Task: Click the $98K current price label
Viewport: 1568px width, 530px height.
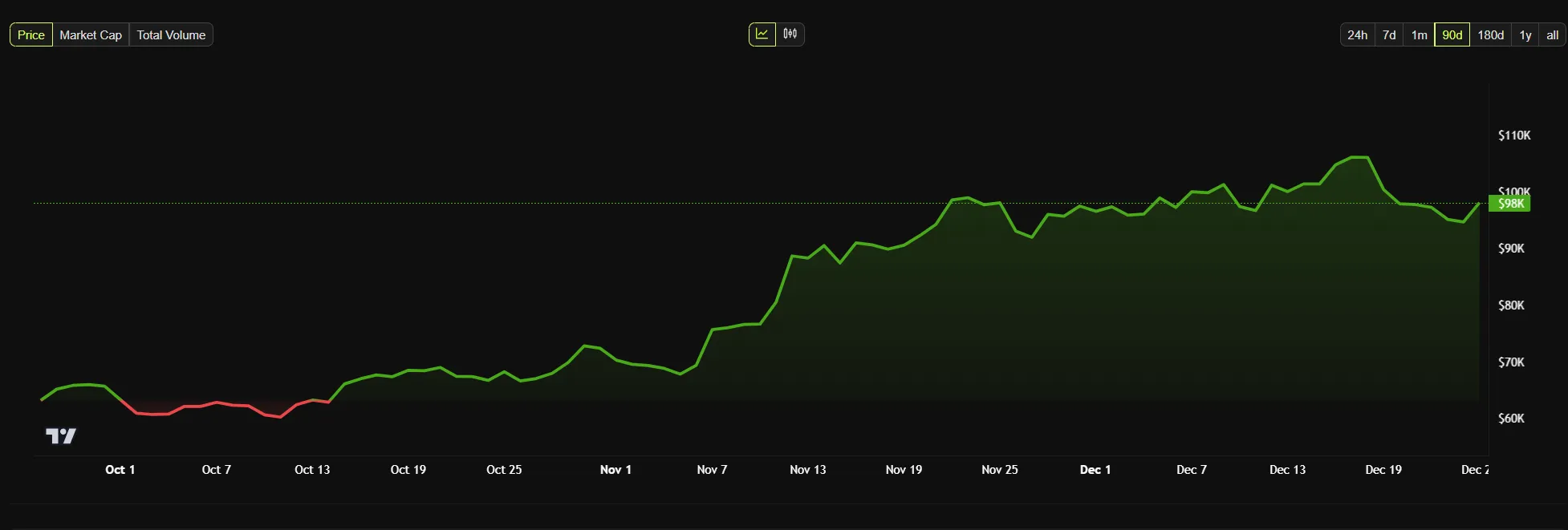Action: (x=1509, y=204)
